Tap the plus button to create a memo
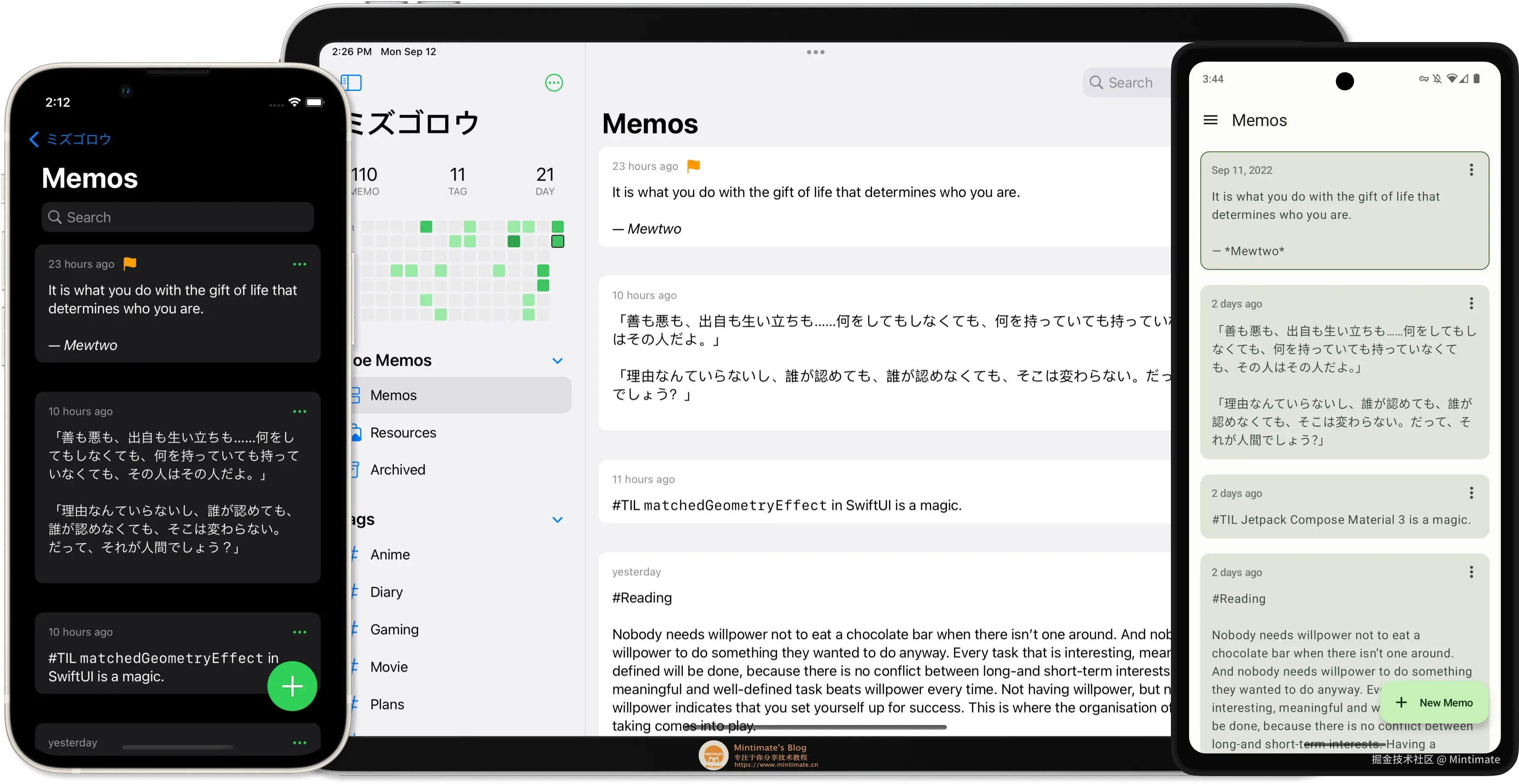The image size is (1519, 784). (x=292, y=685)
